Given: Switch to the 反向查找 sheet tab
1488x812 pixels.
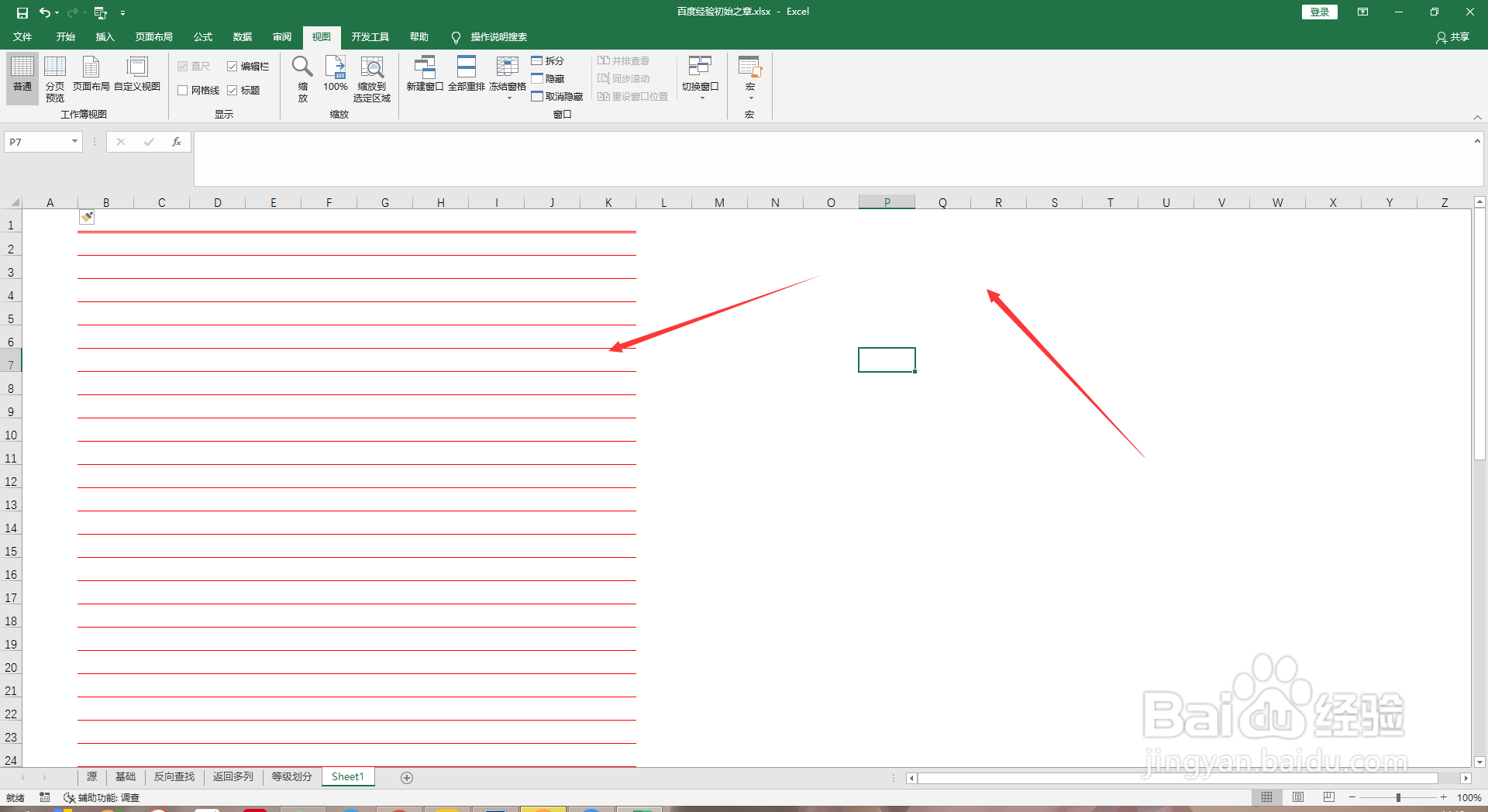Looking at the screenshot, I should click(174, 777).
